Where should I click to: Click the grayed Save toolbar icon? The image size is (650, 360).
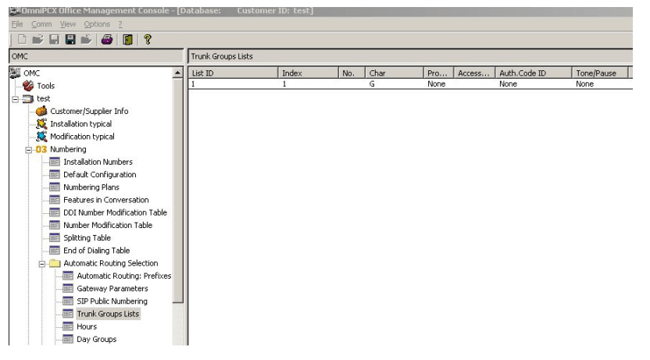coord(54,39)
